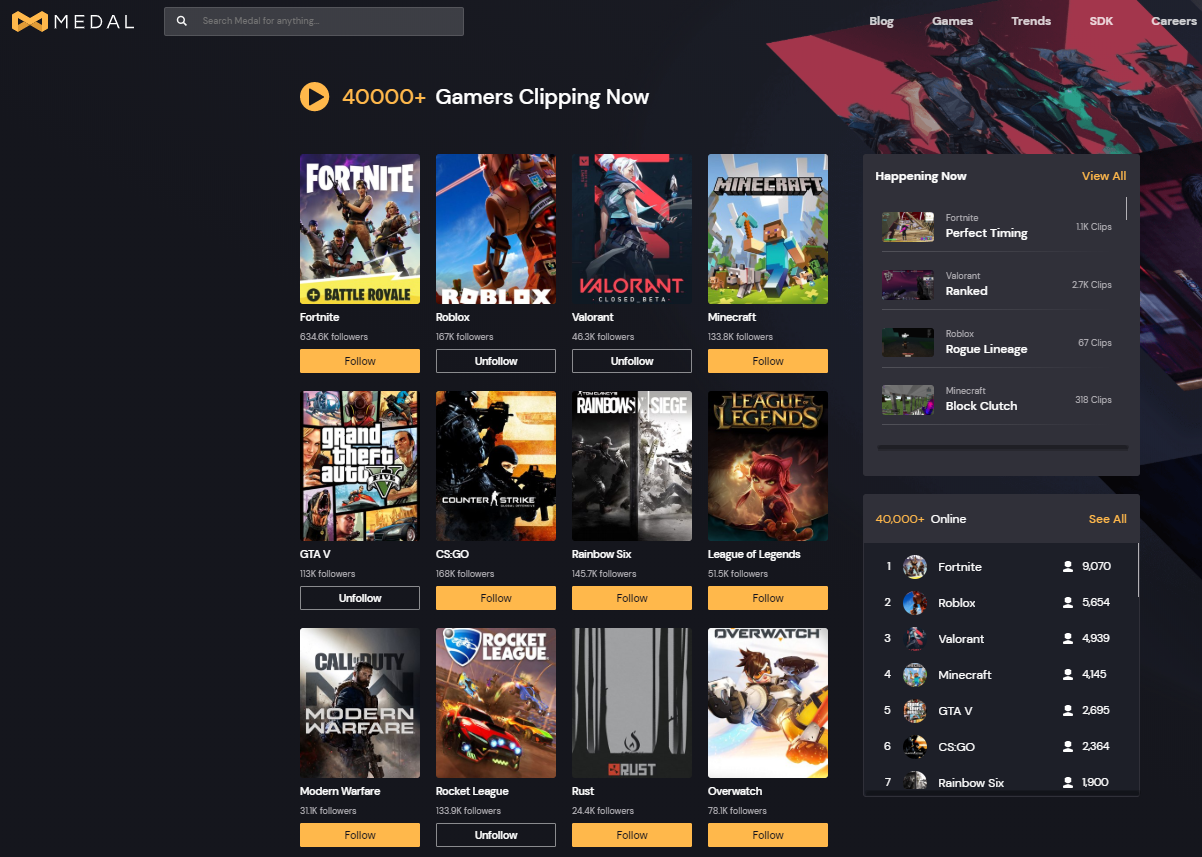Viewport: 1202px width, 857px height.
Task: Toggle Unfollow for GTA V
Action: pyautogui.click(x=360, y=598)
